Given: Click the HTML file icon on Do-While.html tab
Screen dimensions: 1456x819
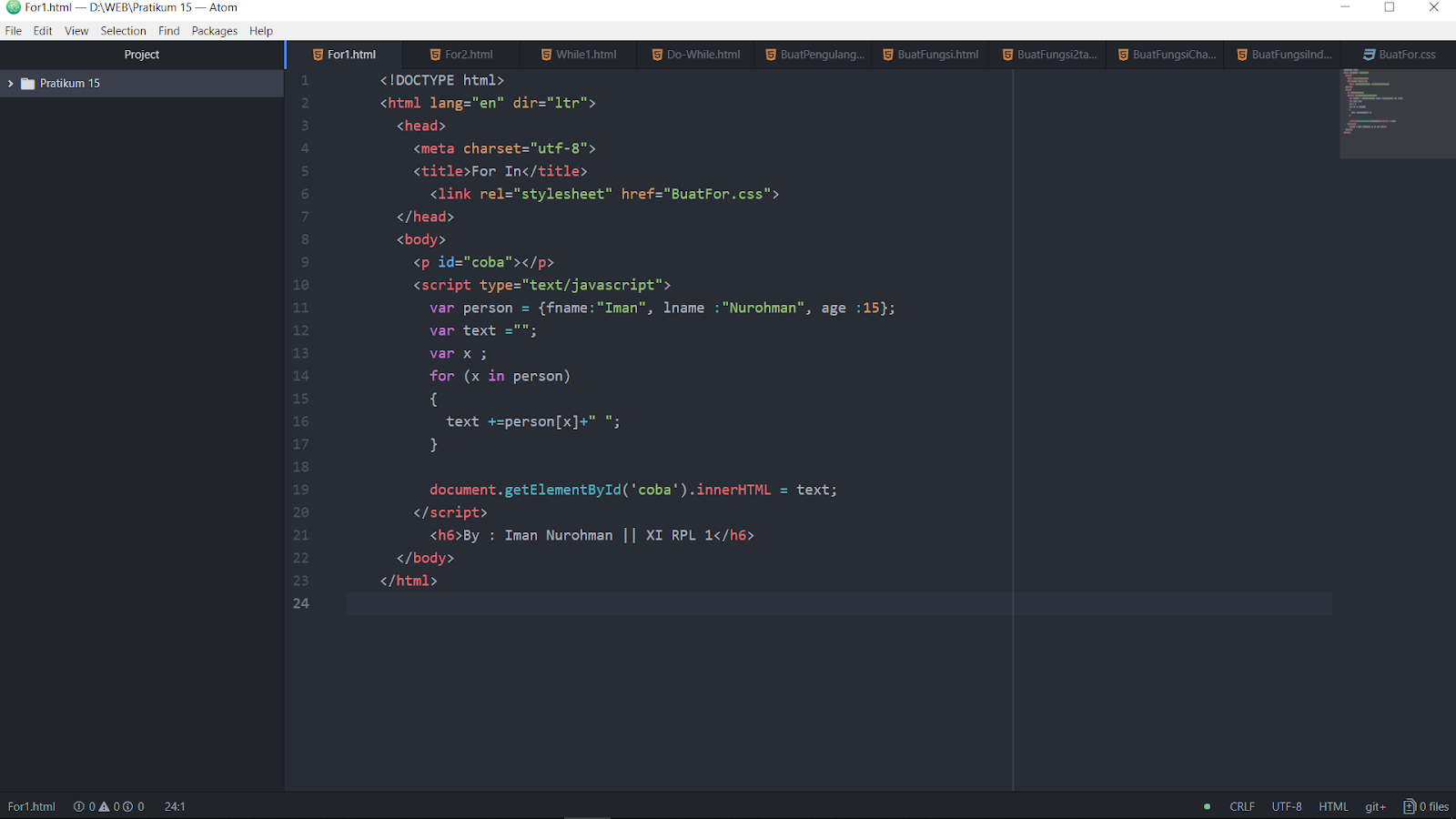Looking at the screenshot, I should pos(657,54).
